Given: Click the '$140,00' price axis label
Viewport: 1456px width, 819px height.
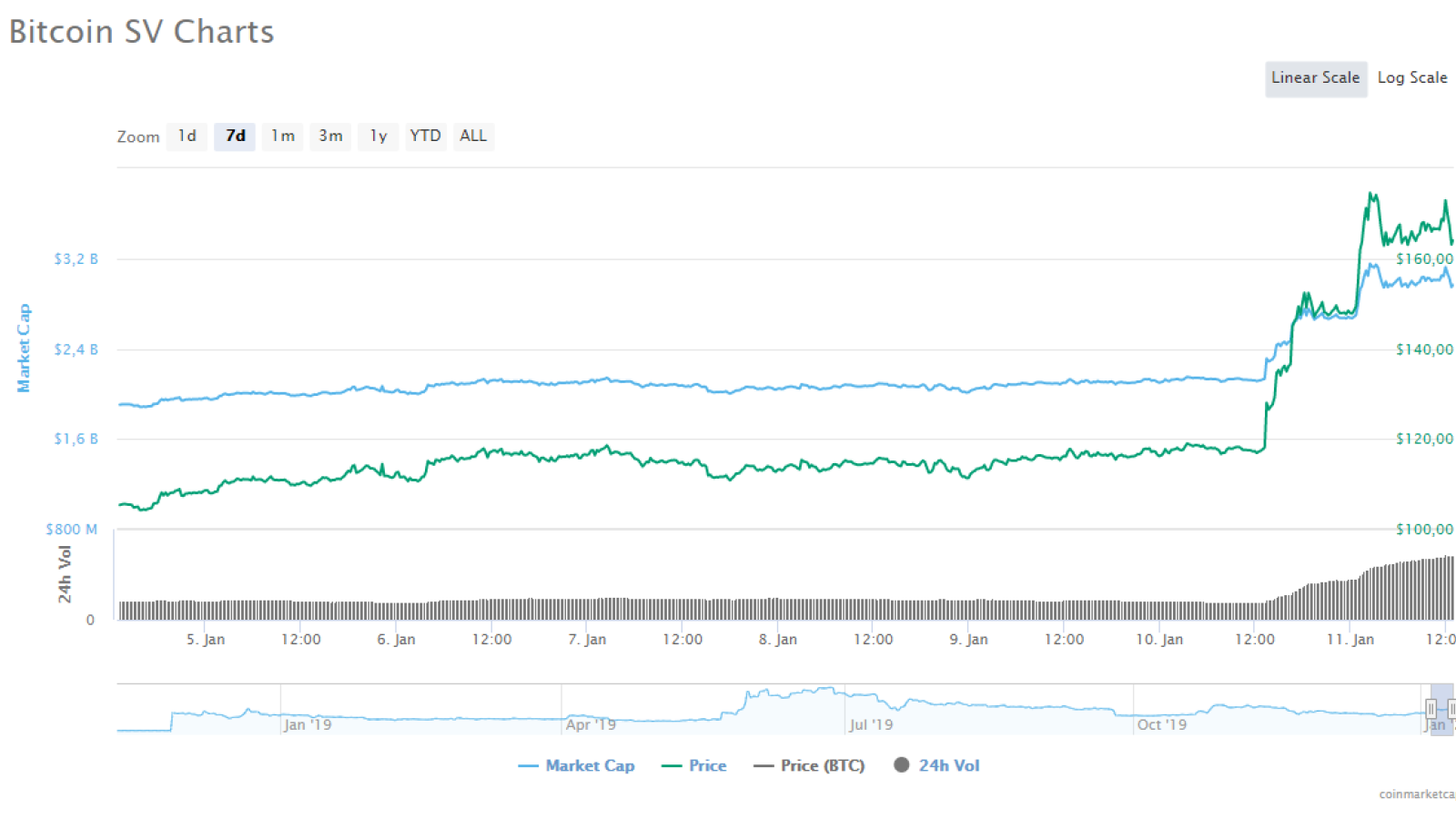Looking at the screenshot, I should [x=1425, y=349].
